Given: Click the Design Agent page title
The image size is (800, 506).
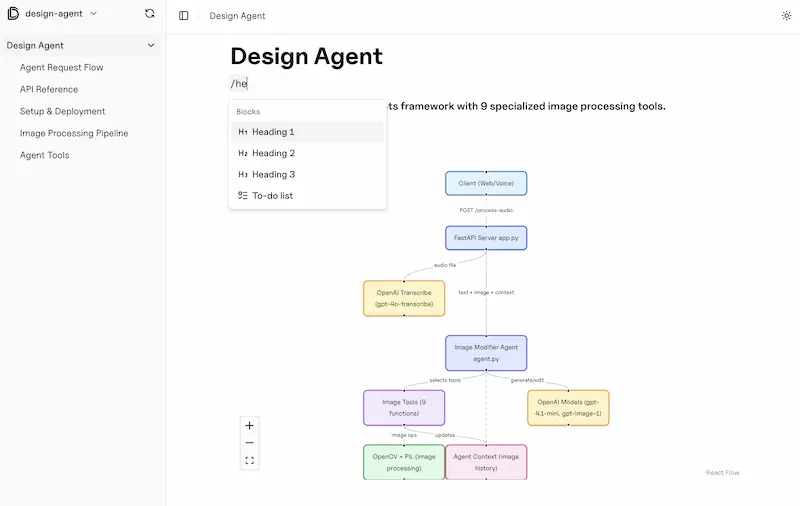Looking at the screenshot, I should click(x=306, y=56).
